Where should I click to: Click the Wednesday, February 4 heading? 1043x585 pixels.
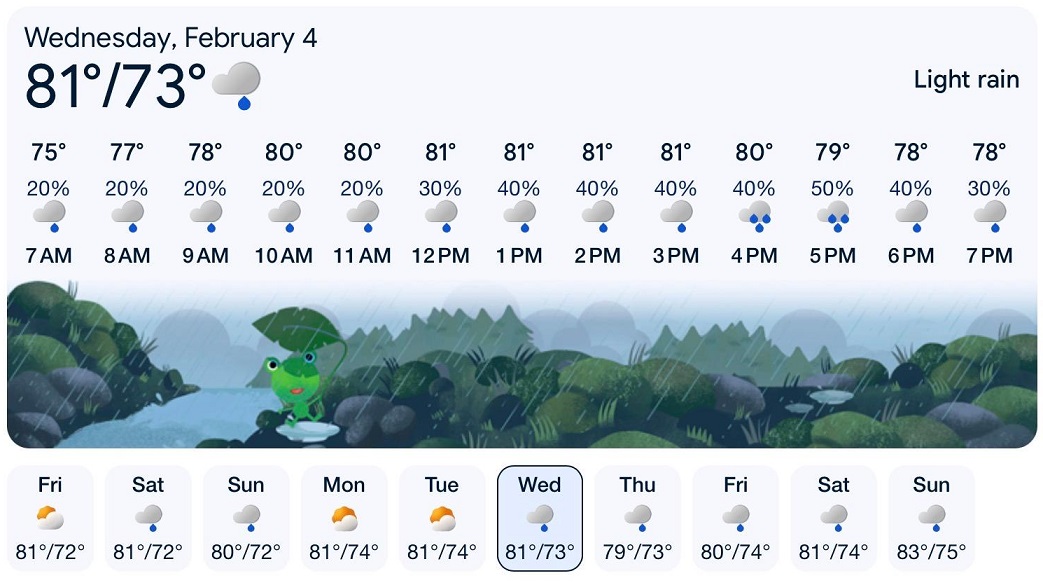click(x=170, y=38)
